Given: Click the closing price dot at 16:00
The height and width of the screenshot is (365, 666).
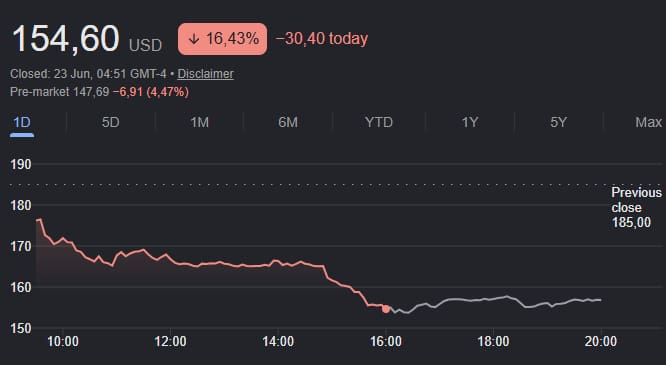Looking at the screenshot, I should pyautogui.click(x=386, y=309).
